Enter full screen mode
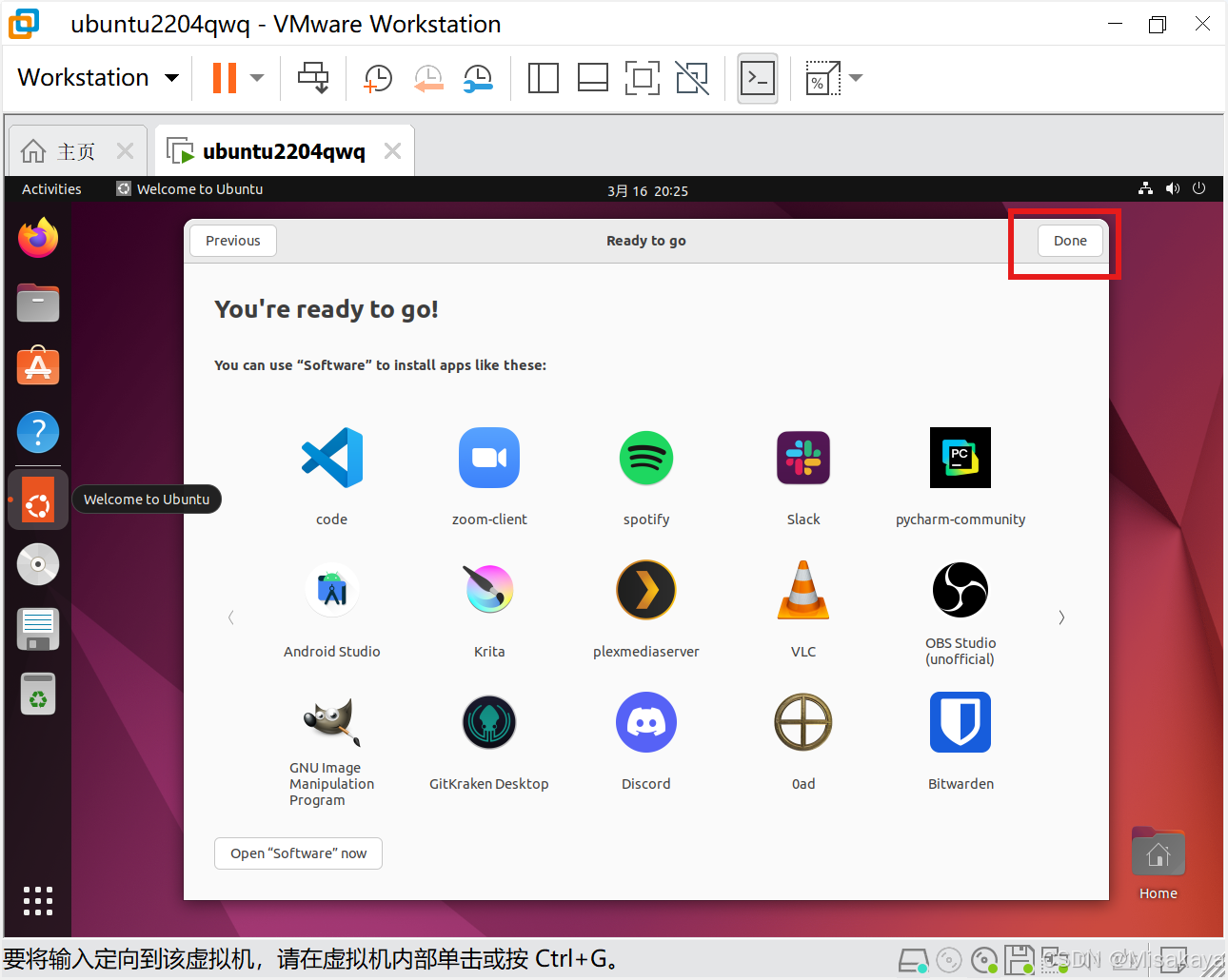 pos(643,78)
